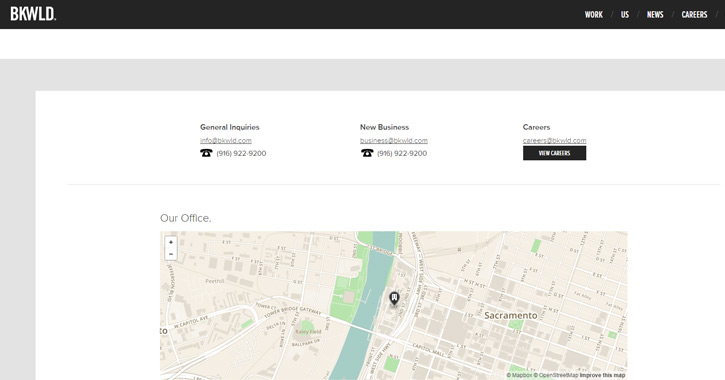This screenshot has height=380, width=725.
Task: Click the office location marker pin
Action: click(394, 299)
